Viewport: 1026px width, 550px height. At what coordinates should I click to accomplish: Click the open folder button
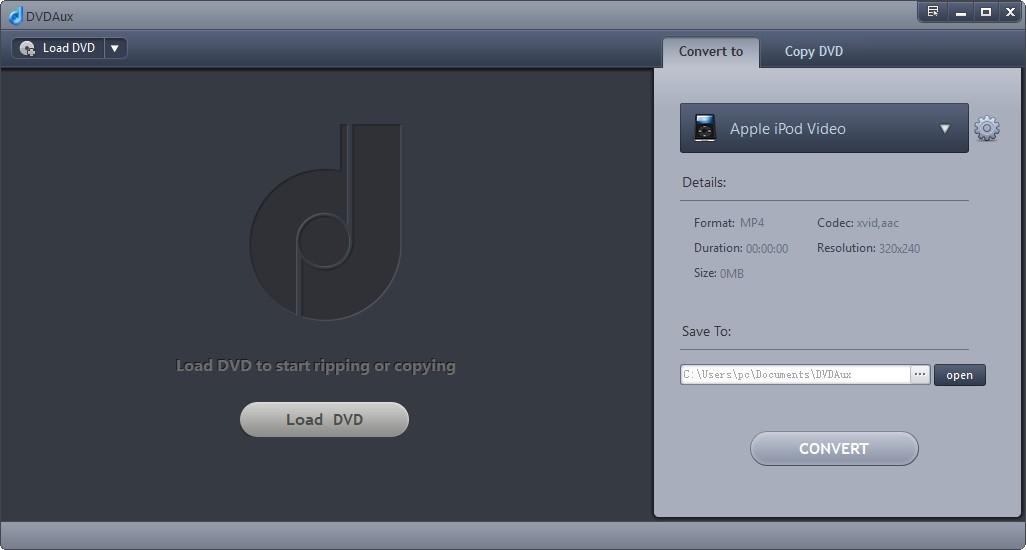(x=959, y=375)
